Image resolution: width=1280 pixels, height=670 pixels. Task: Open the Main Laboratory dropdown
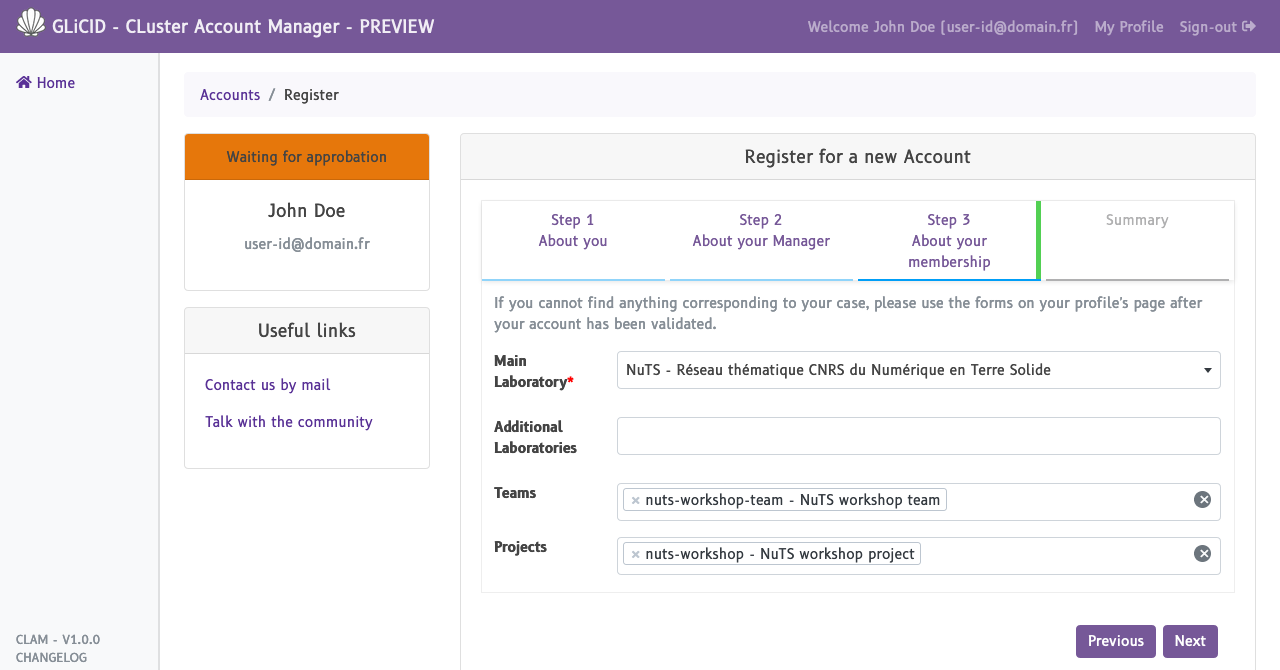point(918,370)
